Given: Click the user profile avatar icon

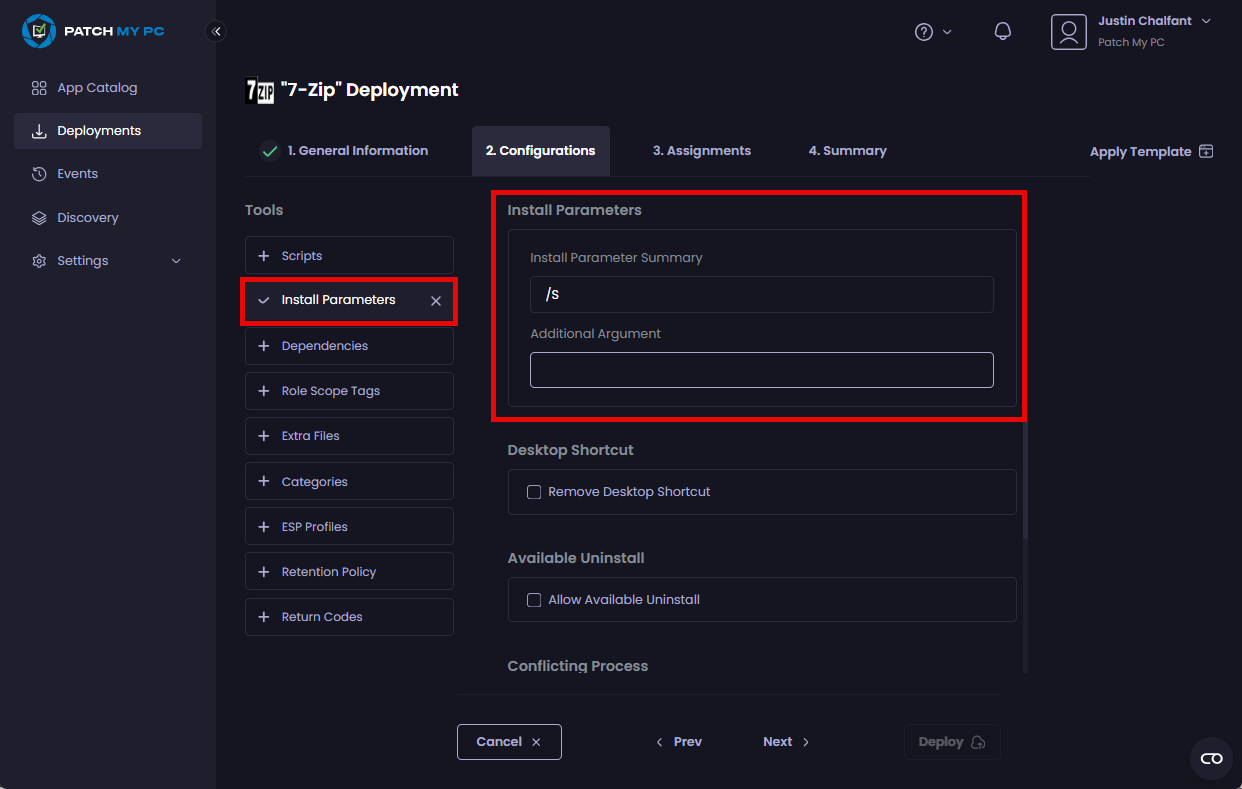Looking at the screenshot, I should (x=1068, y=32).
